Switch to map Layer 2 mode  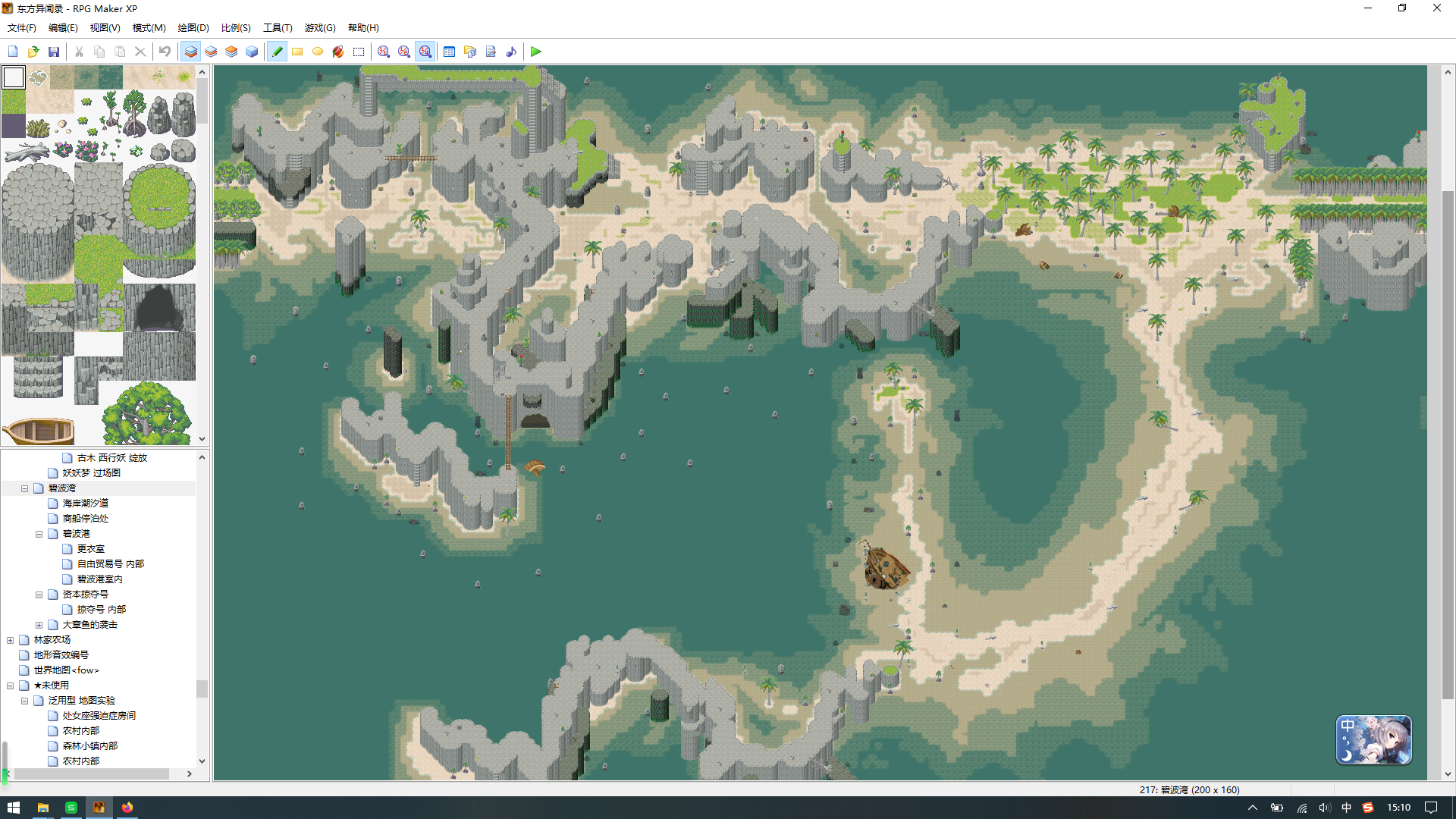point(211,52)
